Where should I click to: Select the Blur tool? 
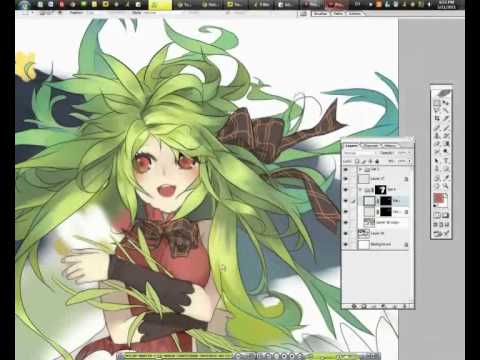point(437,152)
